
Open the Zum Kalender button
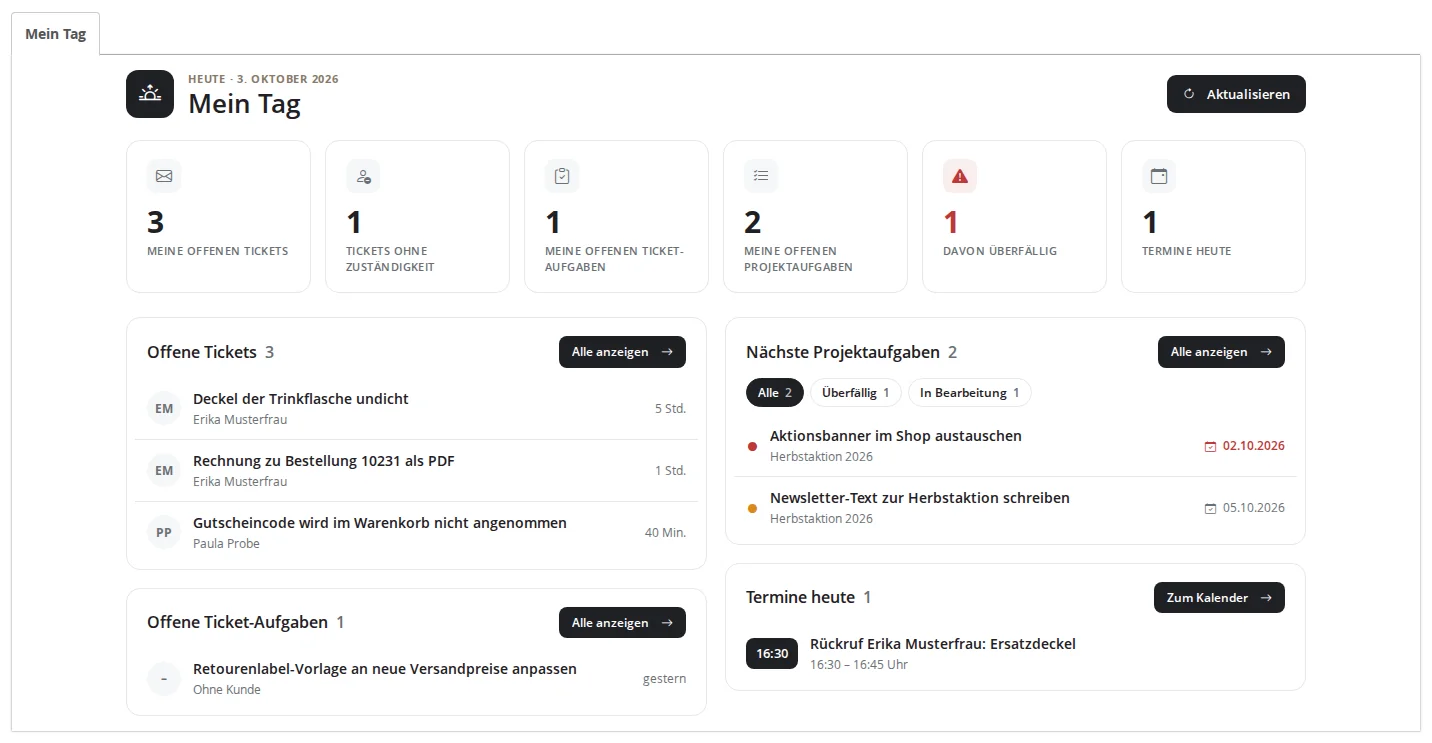coord(1219,598)
